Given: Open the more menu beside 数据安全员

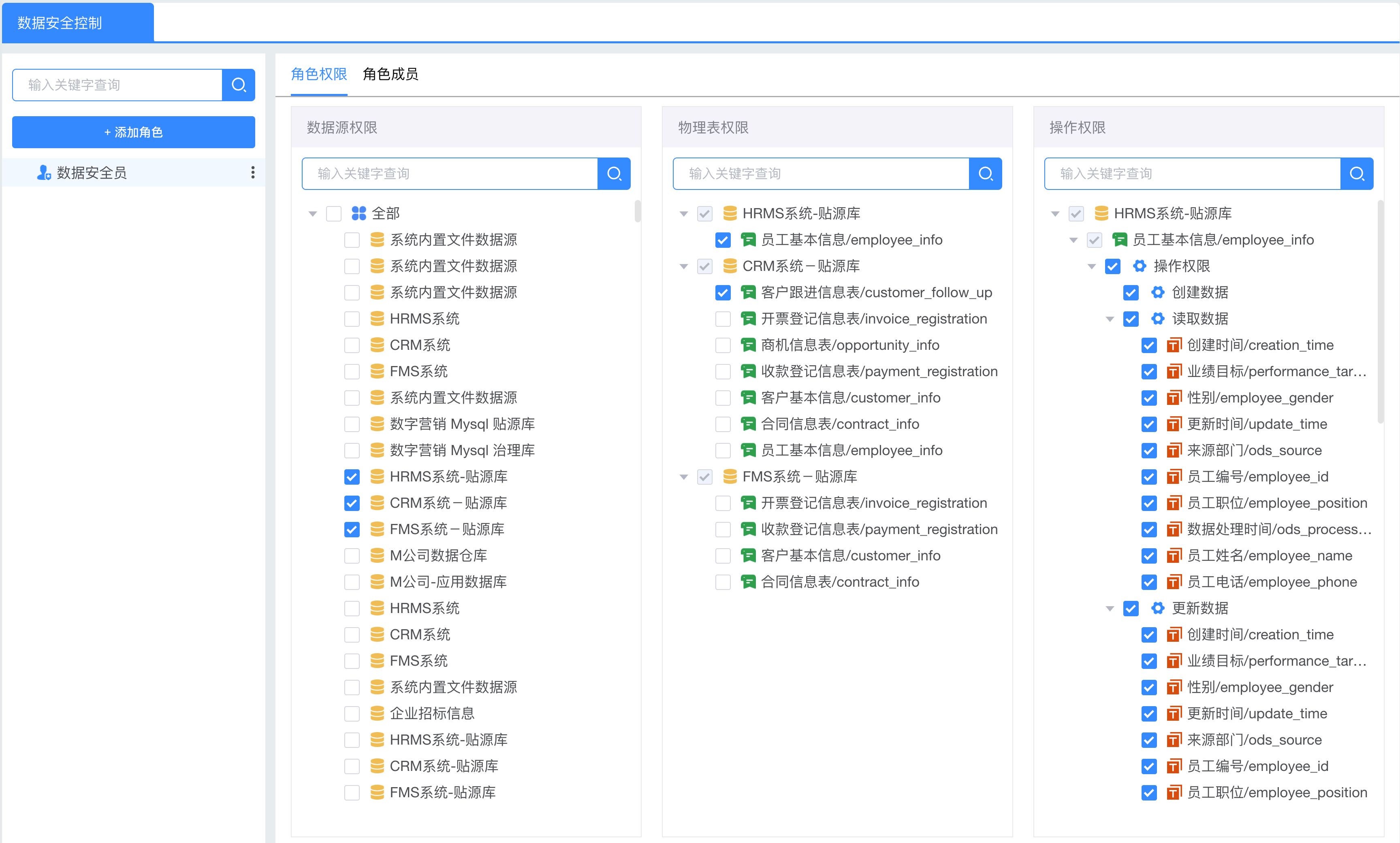Looking at the screenshot, I should tap(253, 173).
